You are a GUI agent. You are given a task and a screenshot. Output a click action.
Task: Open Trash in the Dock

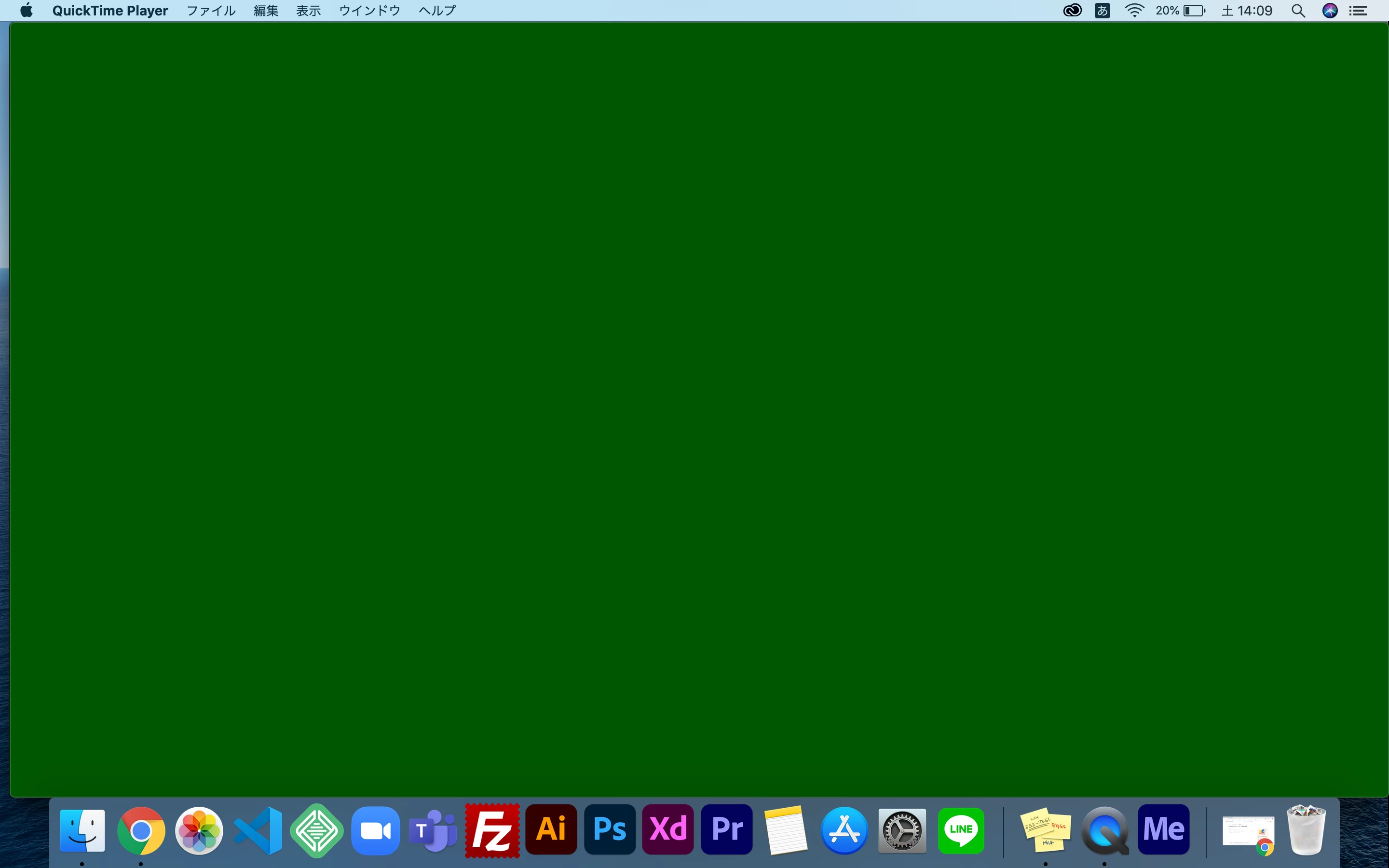click(x=1307, y=830)
